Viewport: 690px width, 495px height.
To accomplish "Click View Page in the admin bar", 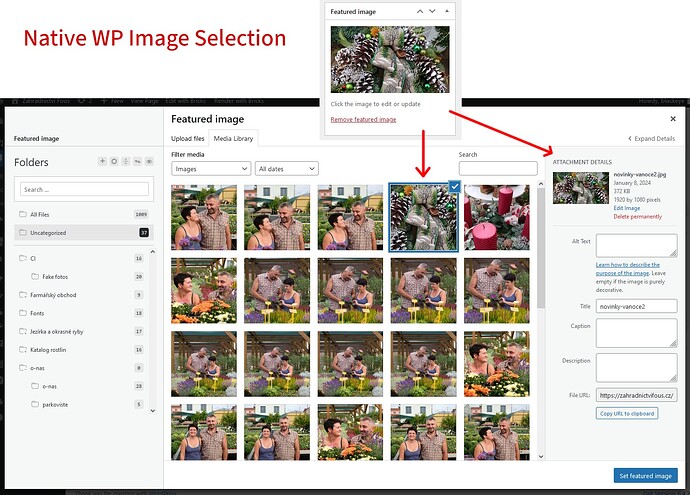I will (x=144, y=101).
